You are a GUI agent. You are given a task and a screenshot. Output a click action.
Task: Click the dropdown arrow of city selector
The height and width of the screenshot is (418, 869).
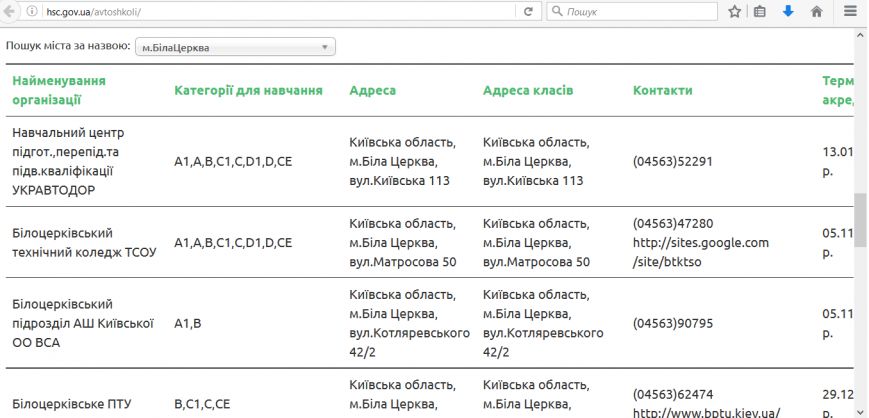pos(325,48)
